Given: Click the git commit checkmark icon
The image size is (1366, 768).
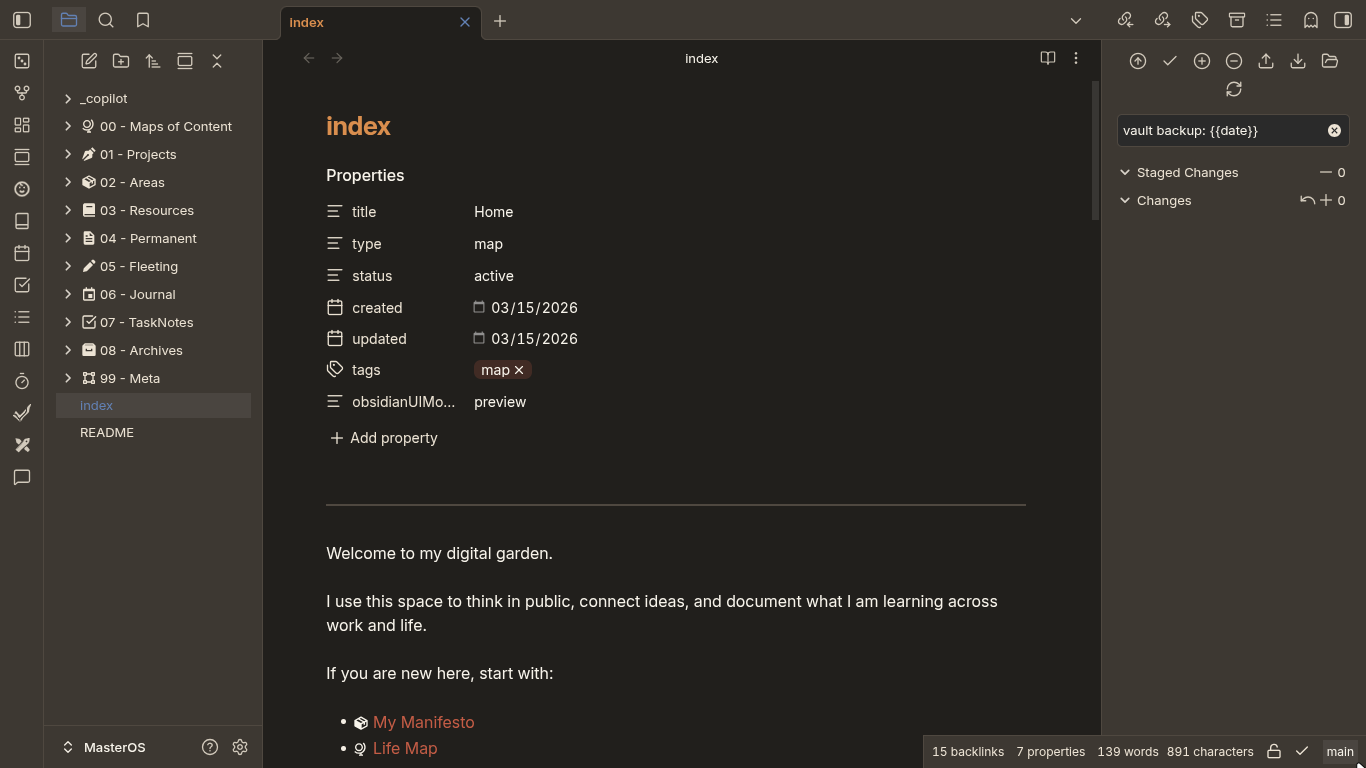Looking at the screenshot, I should point(1170,61).
